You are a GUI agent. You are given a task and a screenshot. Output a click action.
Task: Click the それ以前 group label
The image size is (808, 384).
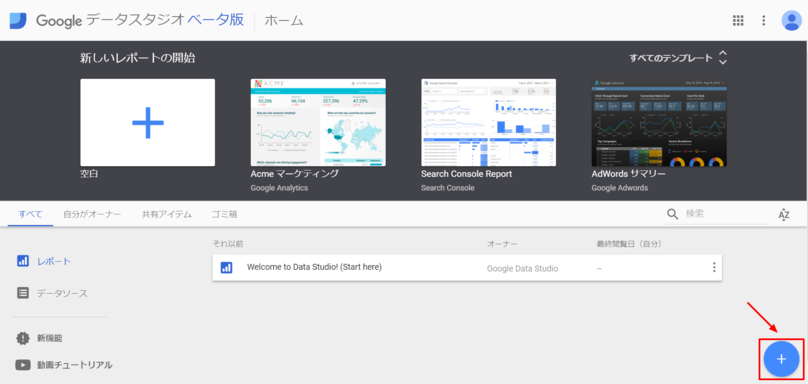(x=228, y=243)
